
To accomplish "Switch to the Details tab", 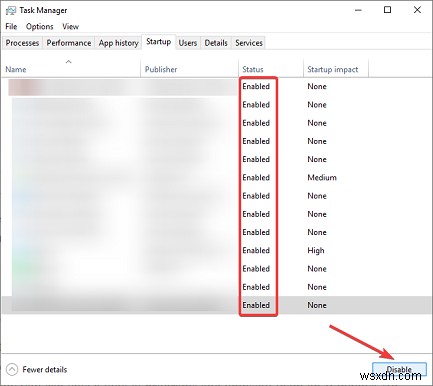I will [x=216, y=43].
